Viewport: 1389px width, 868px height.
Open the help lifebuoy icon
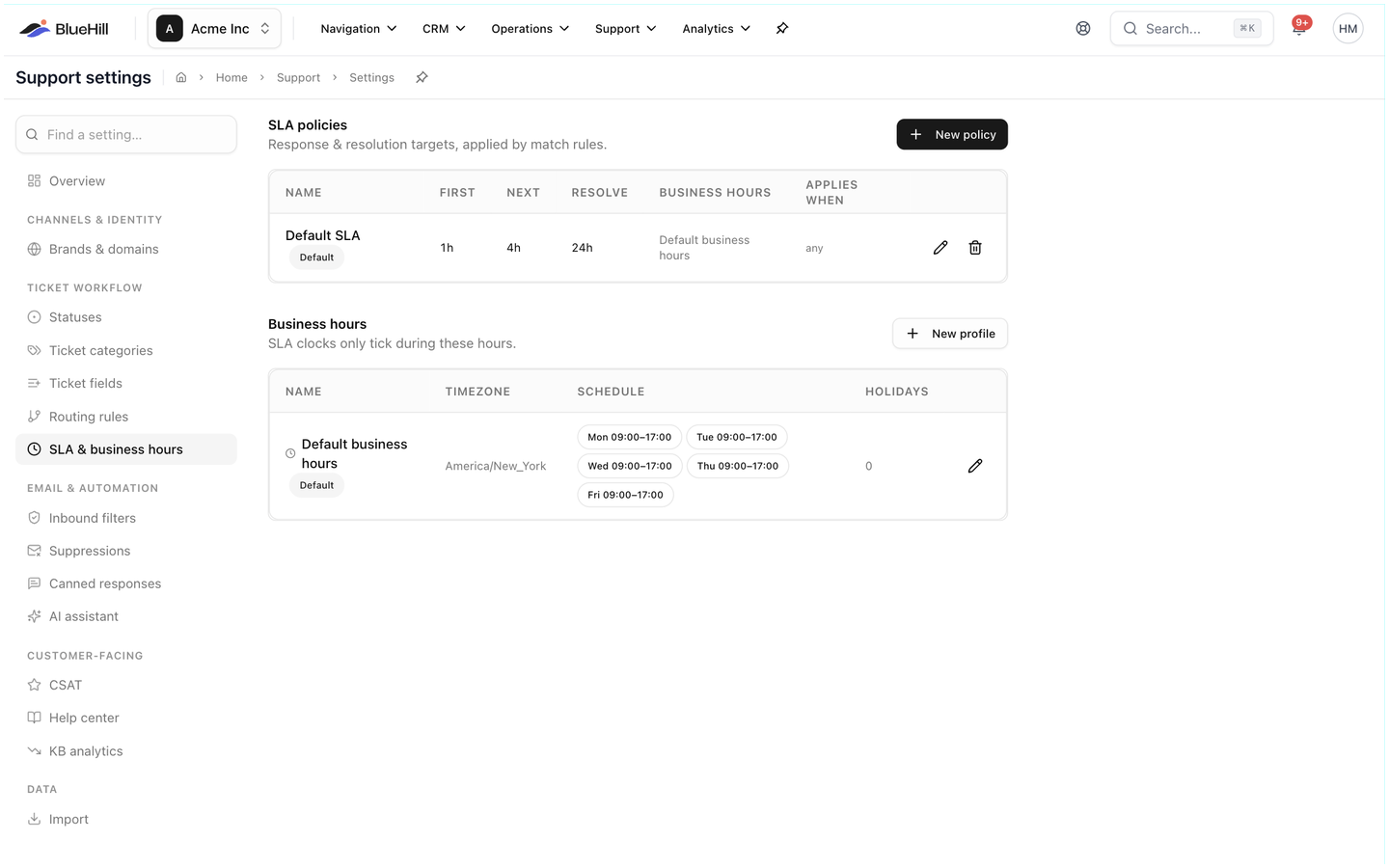[x=1083, y=29]
